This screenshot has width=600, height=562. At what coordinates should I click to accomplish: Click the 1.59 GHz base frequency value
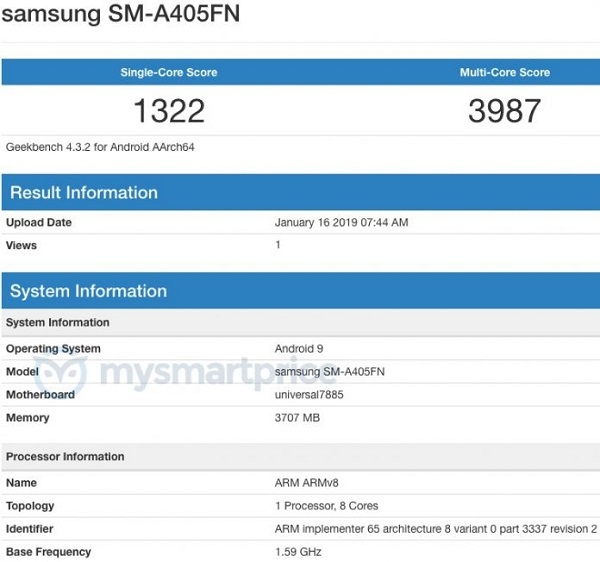click(299, 552)
